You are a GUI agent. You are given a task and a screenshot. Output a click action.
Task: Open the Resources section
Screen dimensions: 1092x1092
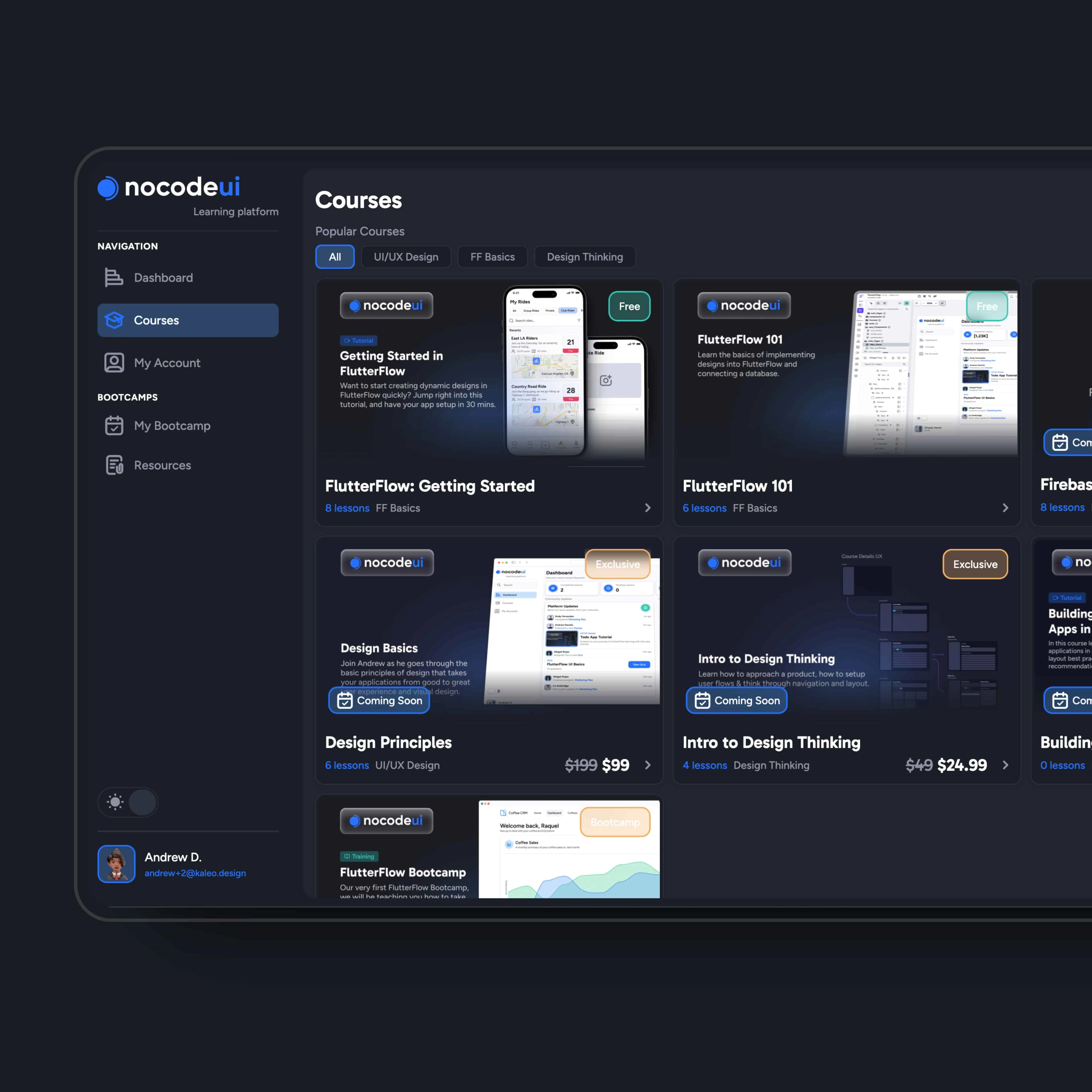pyautogui.click(x=188, y=465)
